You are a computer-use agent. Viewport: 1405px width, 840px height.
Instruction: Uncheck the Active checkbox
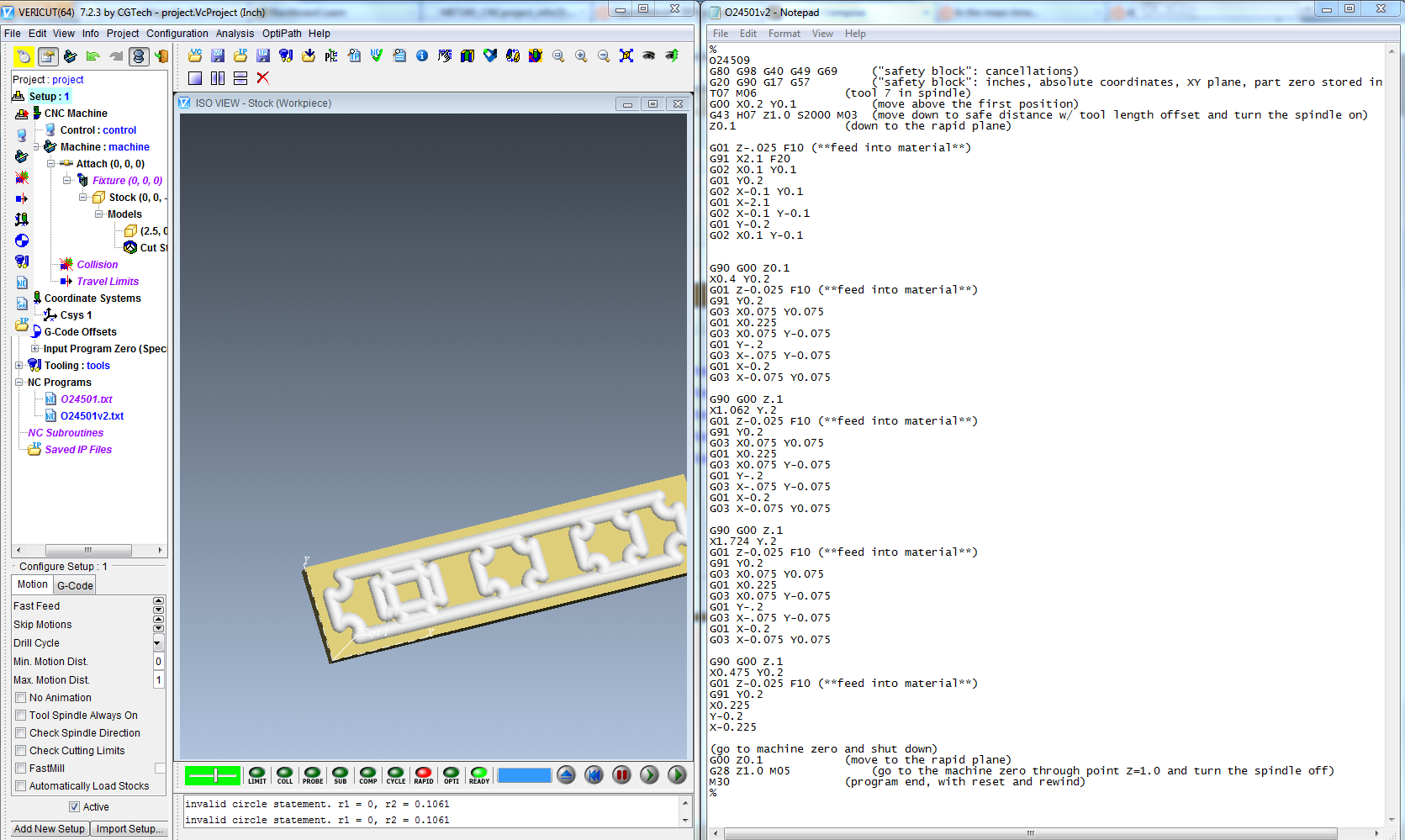tap(75, 807)
